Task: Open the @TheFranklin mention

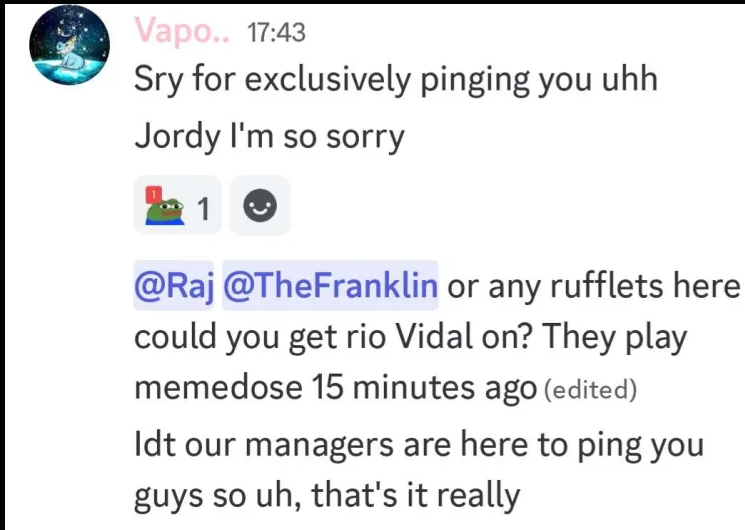Action: (330, 286)
